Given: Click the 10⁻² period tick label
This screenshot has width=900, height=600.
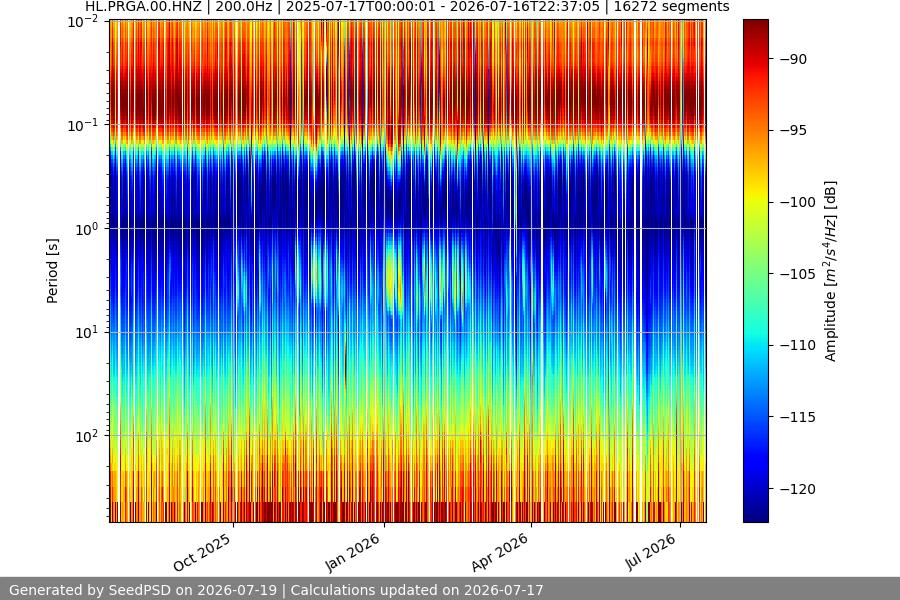Looking at the screenshot, I should pos(83,22).
